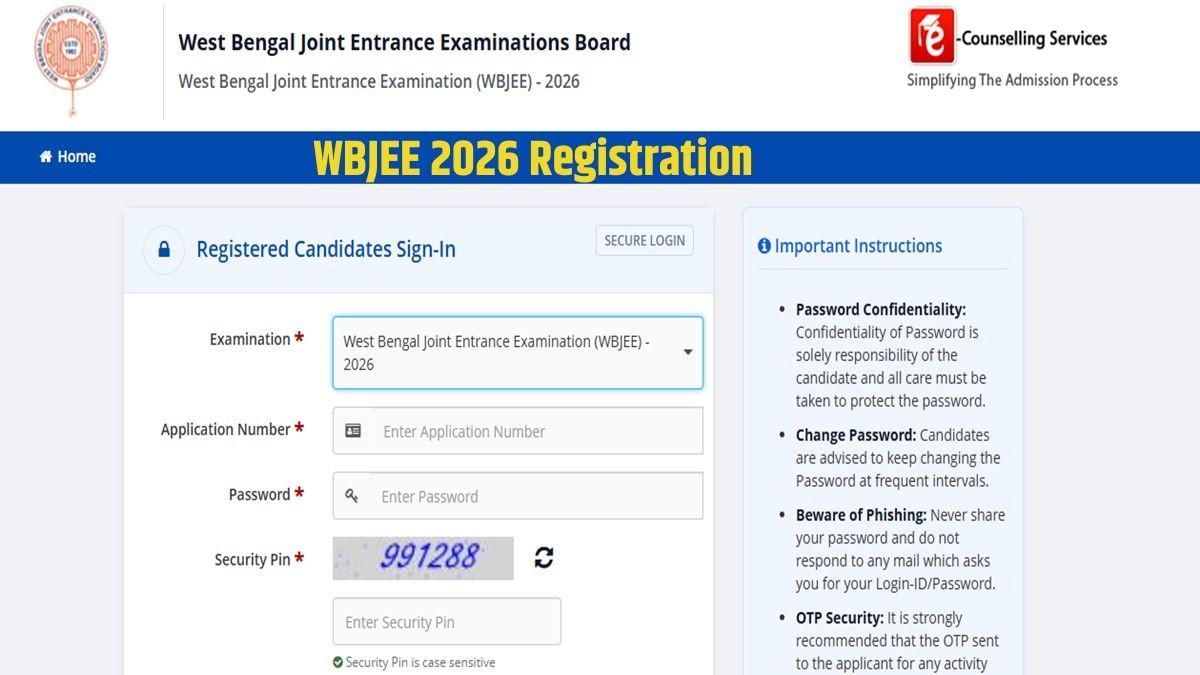Open the Home menu item
Image resolution: width=1200 pixels, height=675 pixels.
tap(76, 157)
